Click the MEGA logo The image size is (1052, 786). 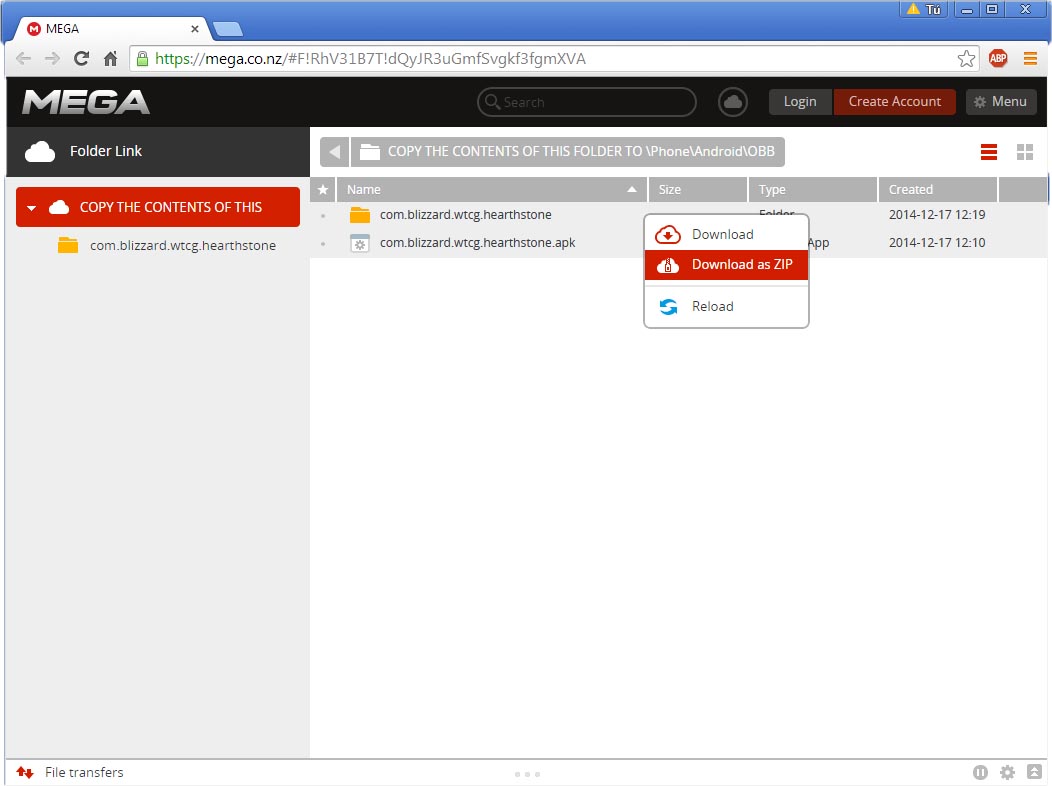(86, 102)
